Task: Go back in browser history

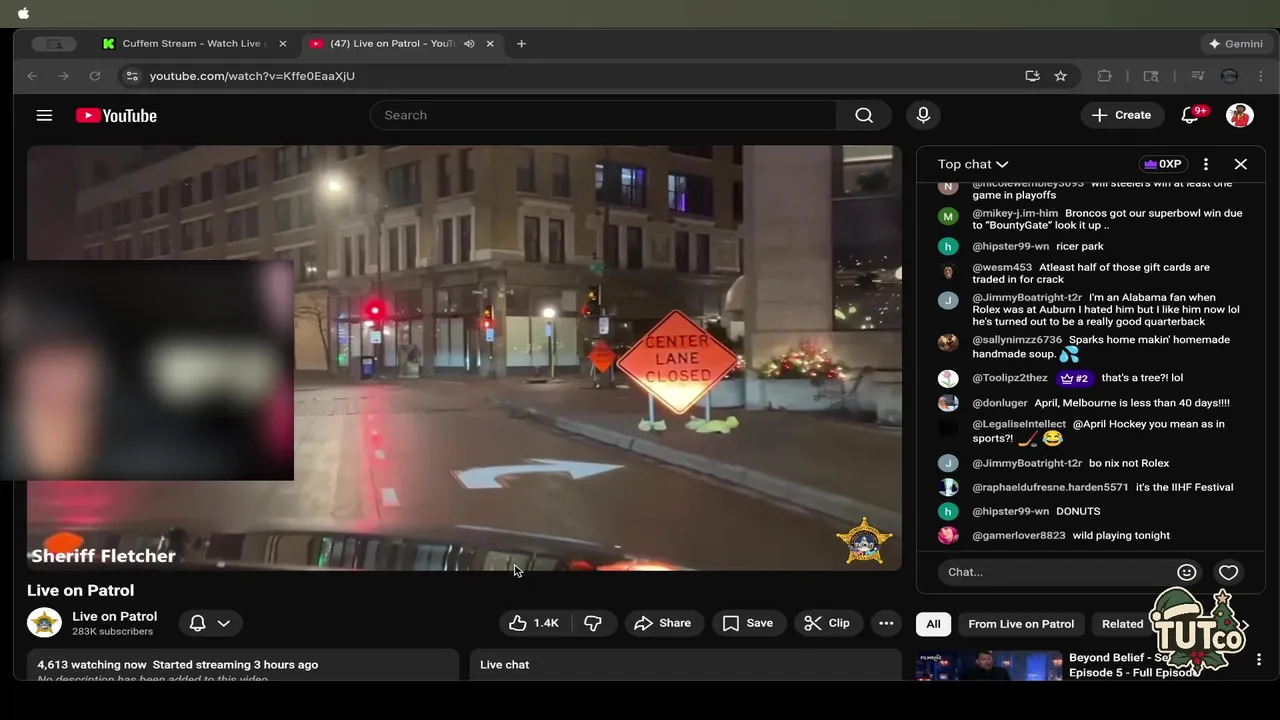Action: point(32,76)
